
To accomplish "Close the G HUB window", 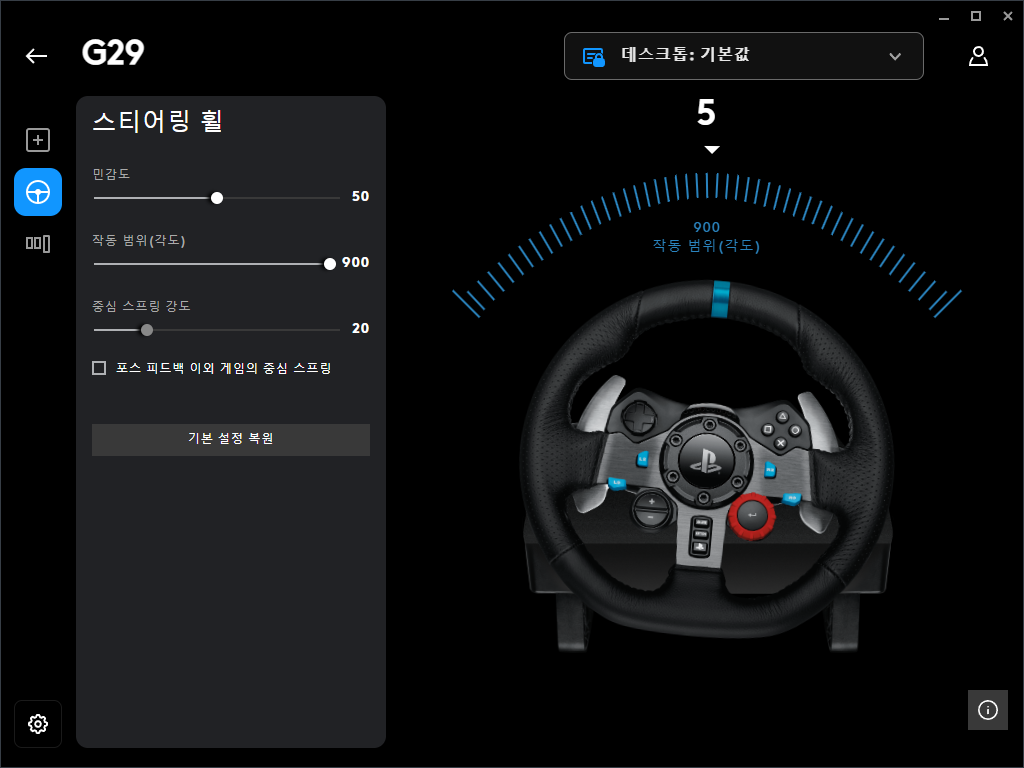I will 1008,16.
